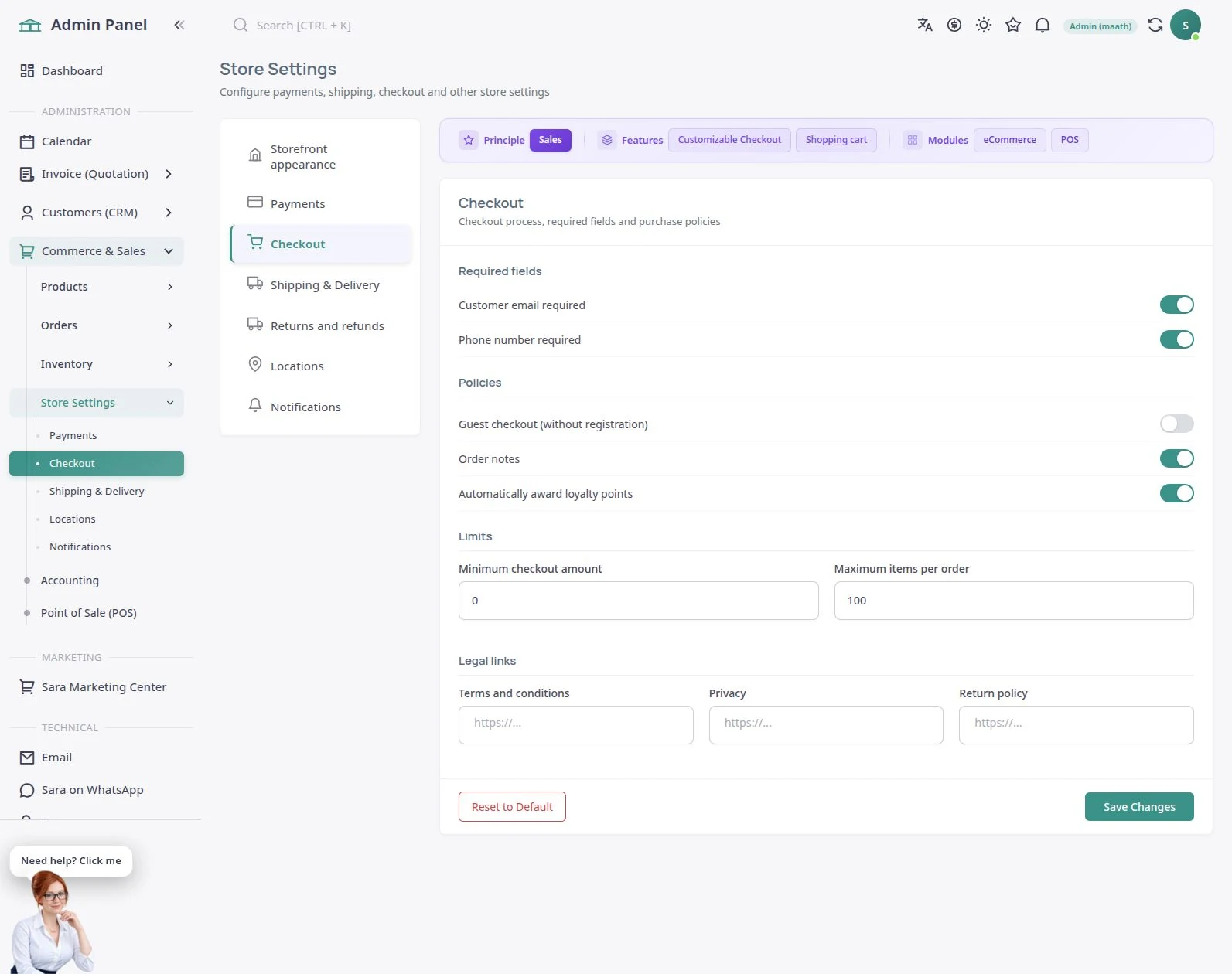Click Minimum checkout amount field

[x=639, y=601]
